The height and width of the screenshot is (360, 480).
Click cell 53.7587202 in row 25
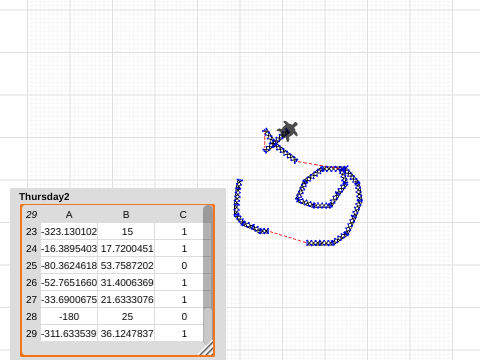[126, 266]
